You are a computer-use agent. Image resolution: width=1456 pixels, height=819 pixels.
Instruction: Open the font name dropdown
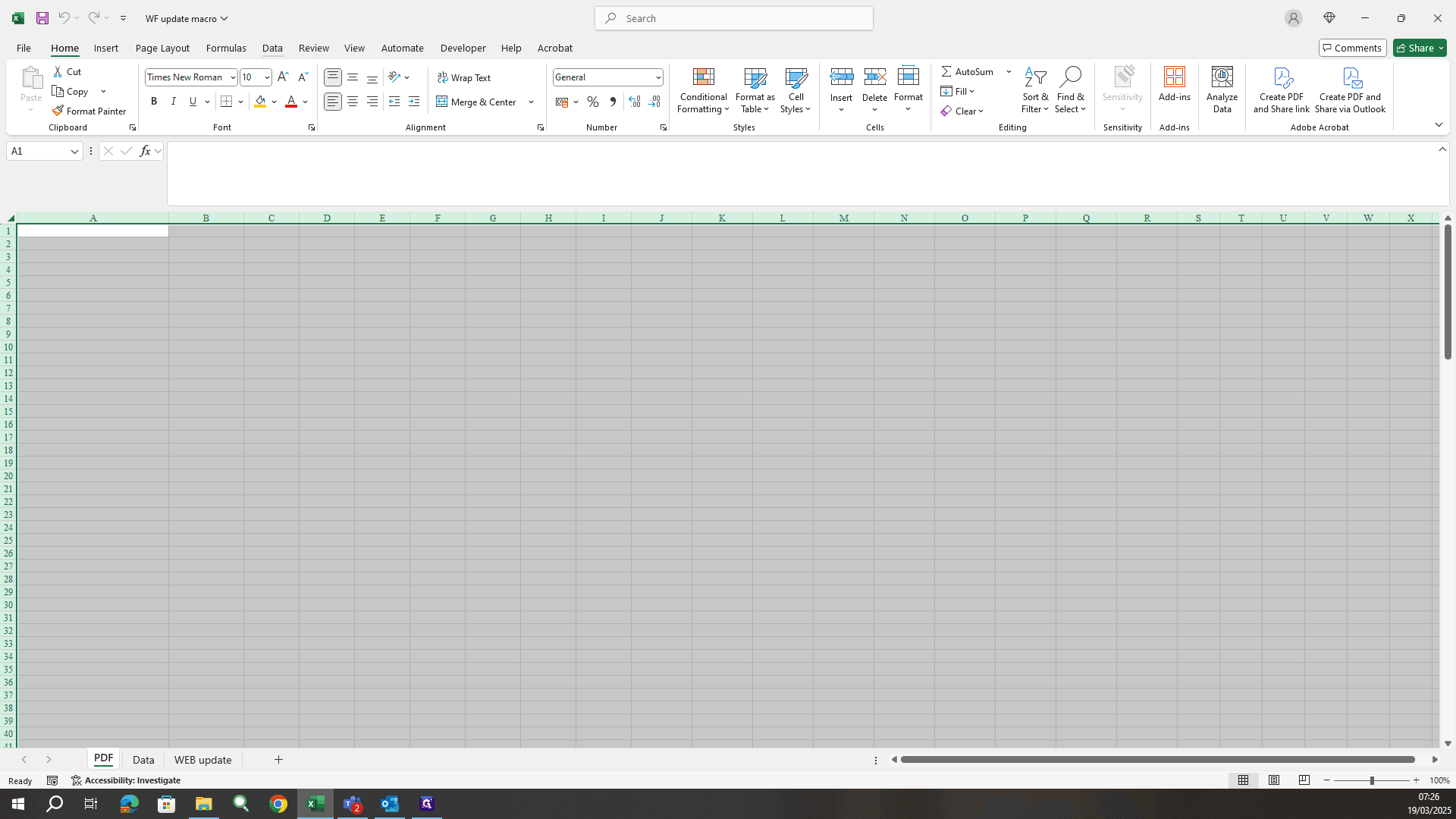233,77
